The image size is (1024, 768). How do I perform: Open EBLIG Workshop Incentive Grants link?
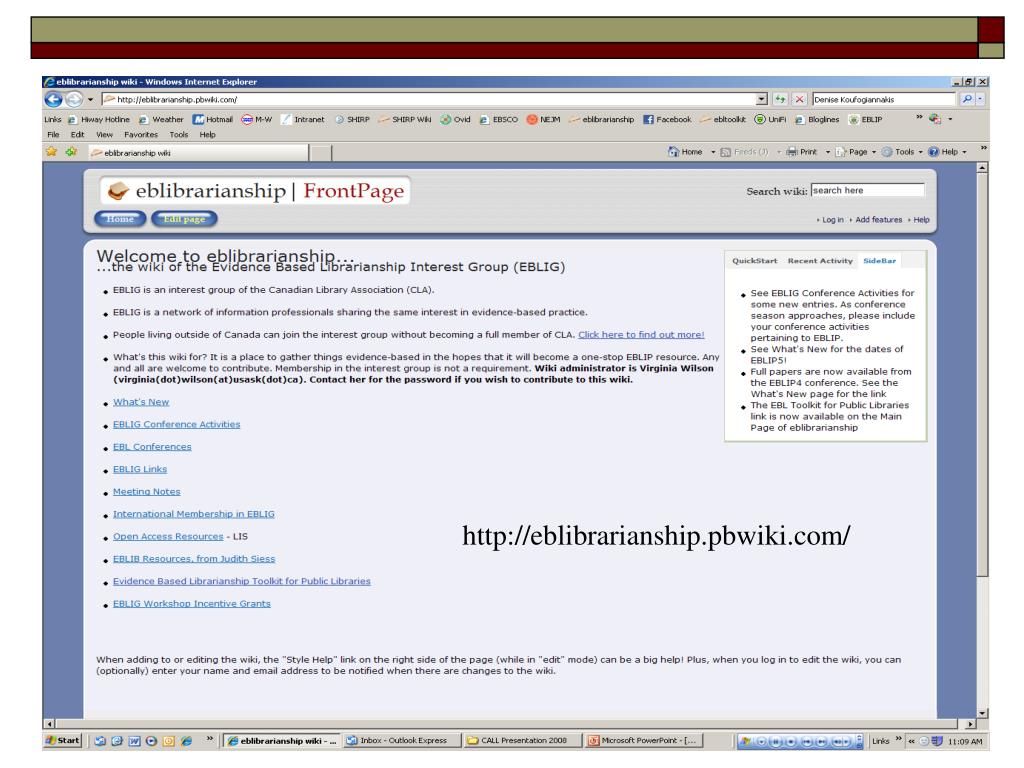click(191, 604)
